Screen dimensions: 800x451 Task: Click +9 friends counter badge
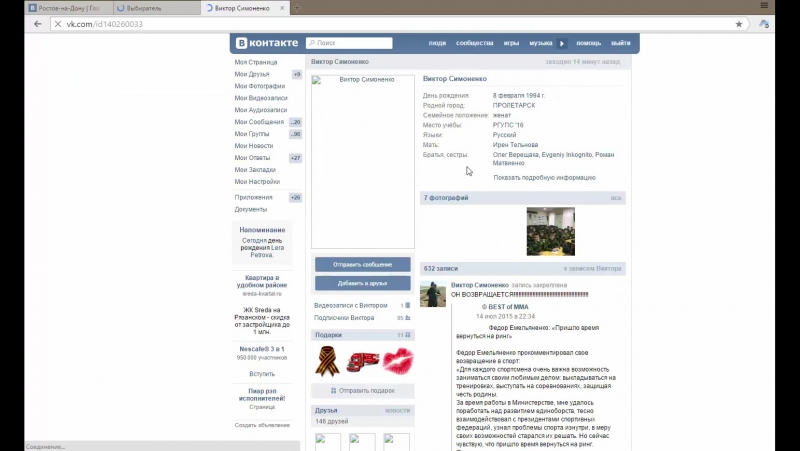pos(296,74)
